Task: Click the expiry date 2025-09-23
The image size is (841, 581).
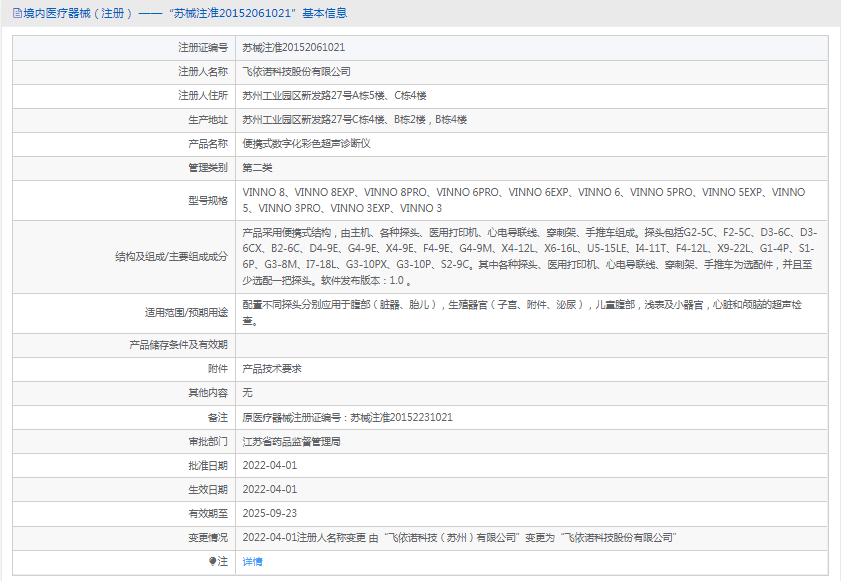Action: click(270, 513)
